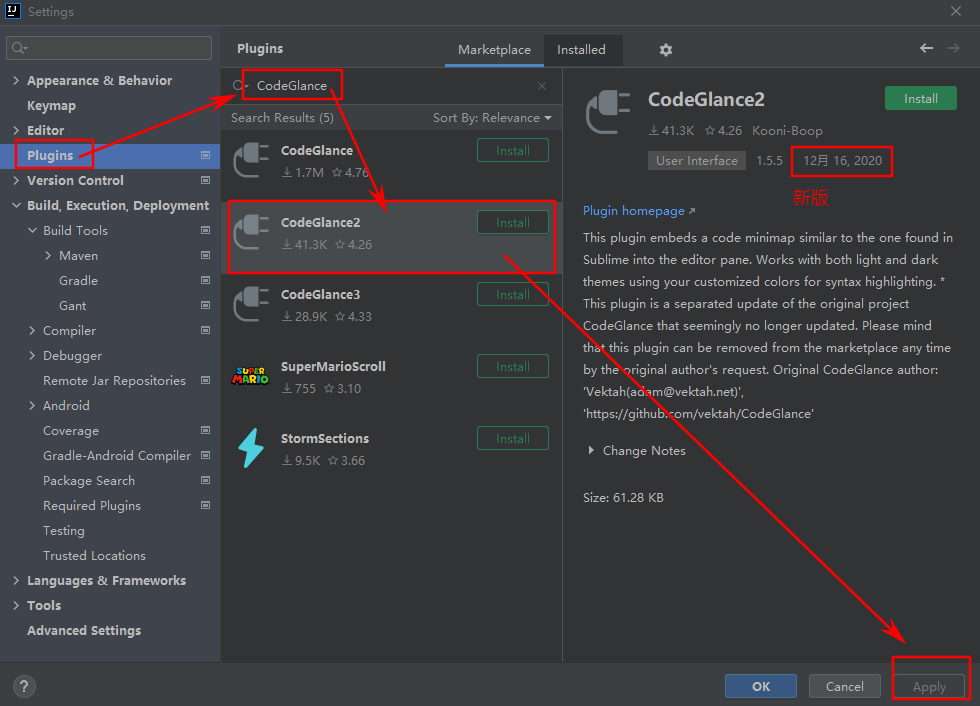Open the plugins gear settings icon

tap(666, 50)
